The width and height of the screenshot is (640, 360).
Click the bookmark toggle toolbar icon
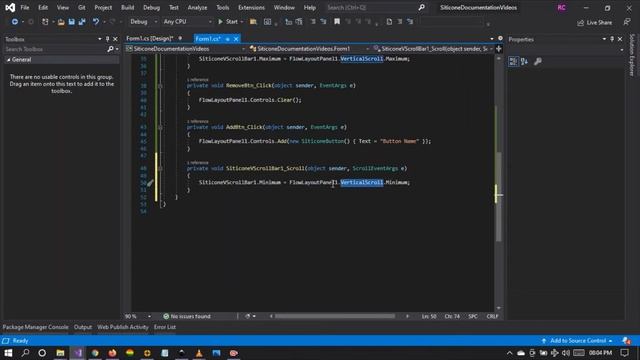tap(337, 22)
